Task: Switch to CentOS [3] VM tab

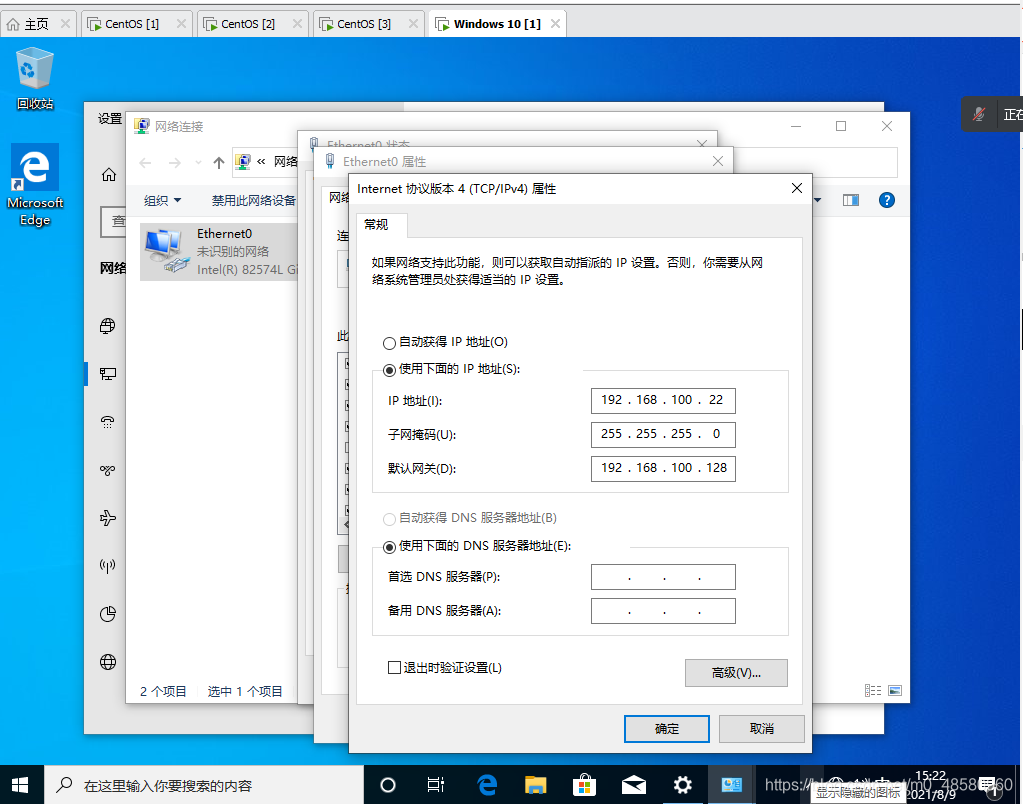Action: click(x=369, y=23)
